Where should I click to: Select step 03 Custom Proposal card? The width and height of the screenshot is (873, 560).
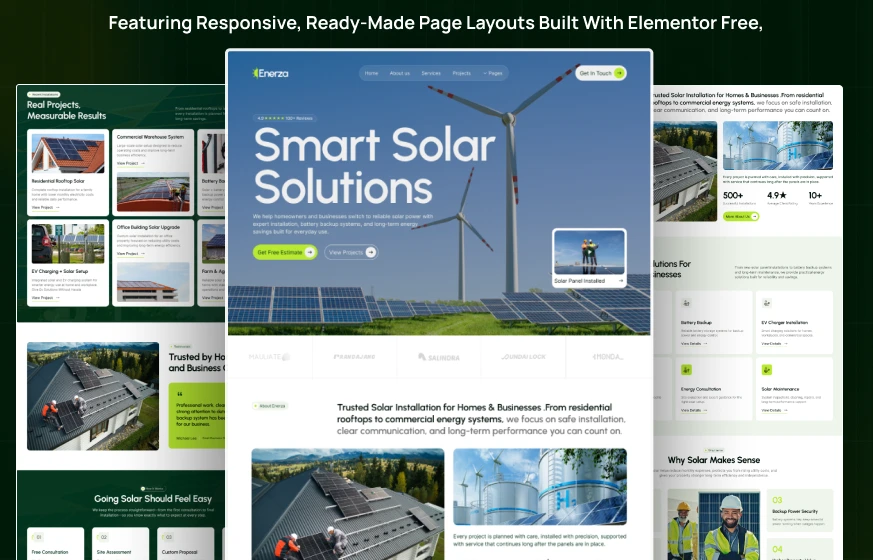tap(185, 544)
